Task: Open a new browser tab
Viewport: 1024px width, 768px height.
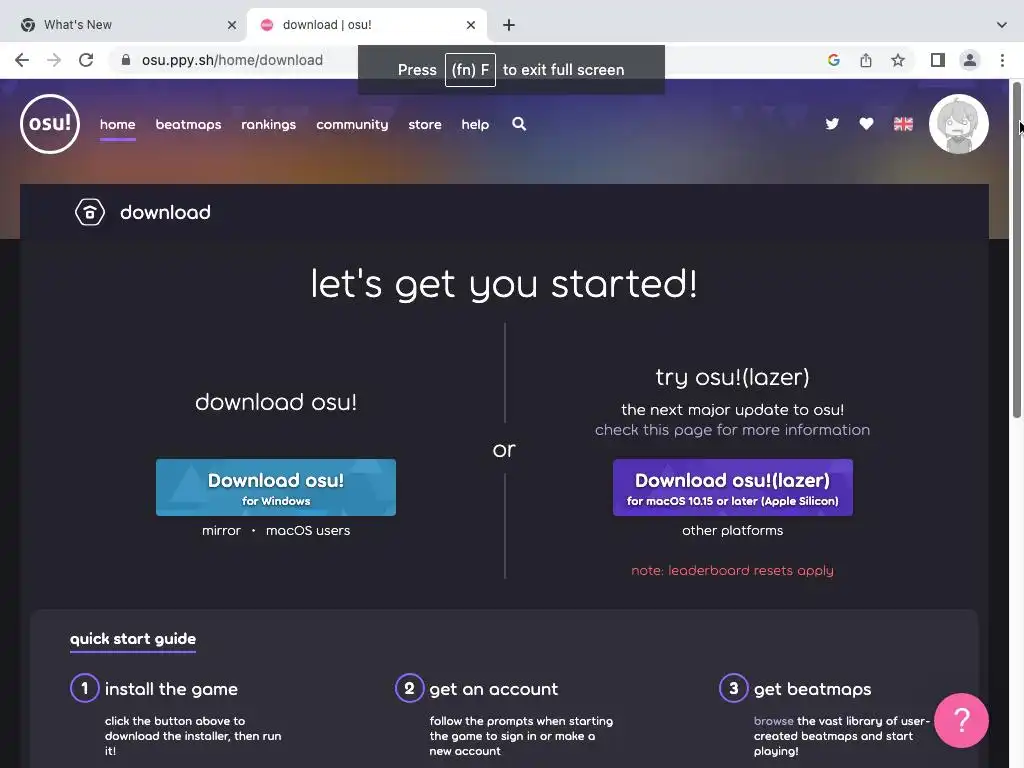Action: pyautogui.click(x=509, y=25)
